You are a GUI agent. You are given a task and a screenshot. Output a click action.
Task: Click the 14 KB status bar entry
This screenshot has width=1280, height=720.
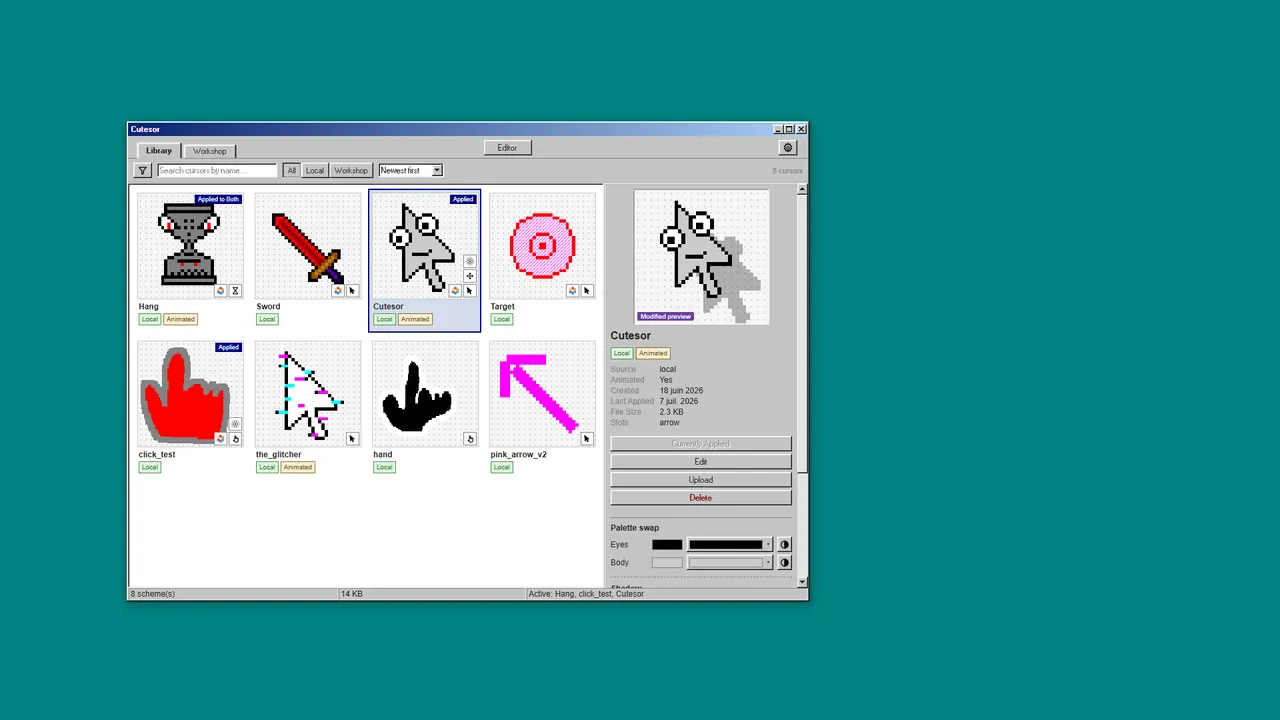pos(352,594)
